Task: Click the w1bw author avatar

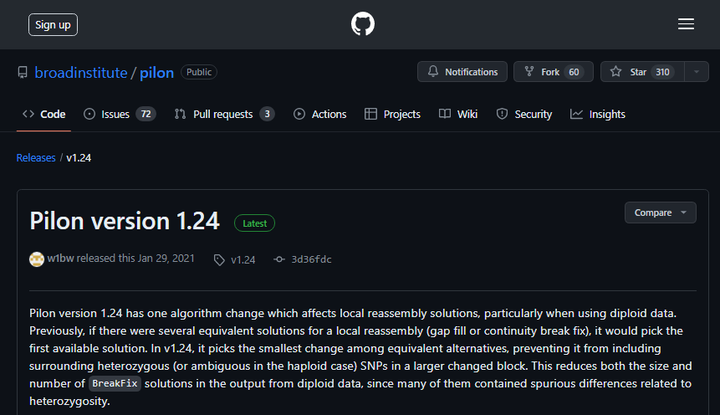Action: (x=37, y=259)
